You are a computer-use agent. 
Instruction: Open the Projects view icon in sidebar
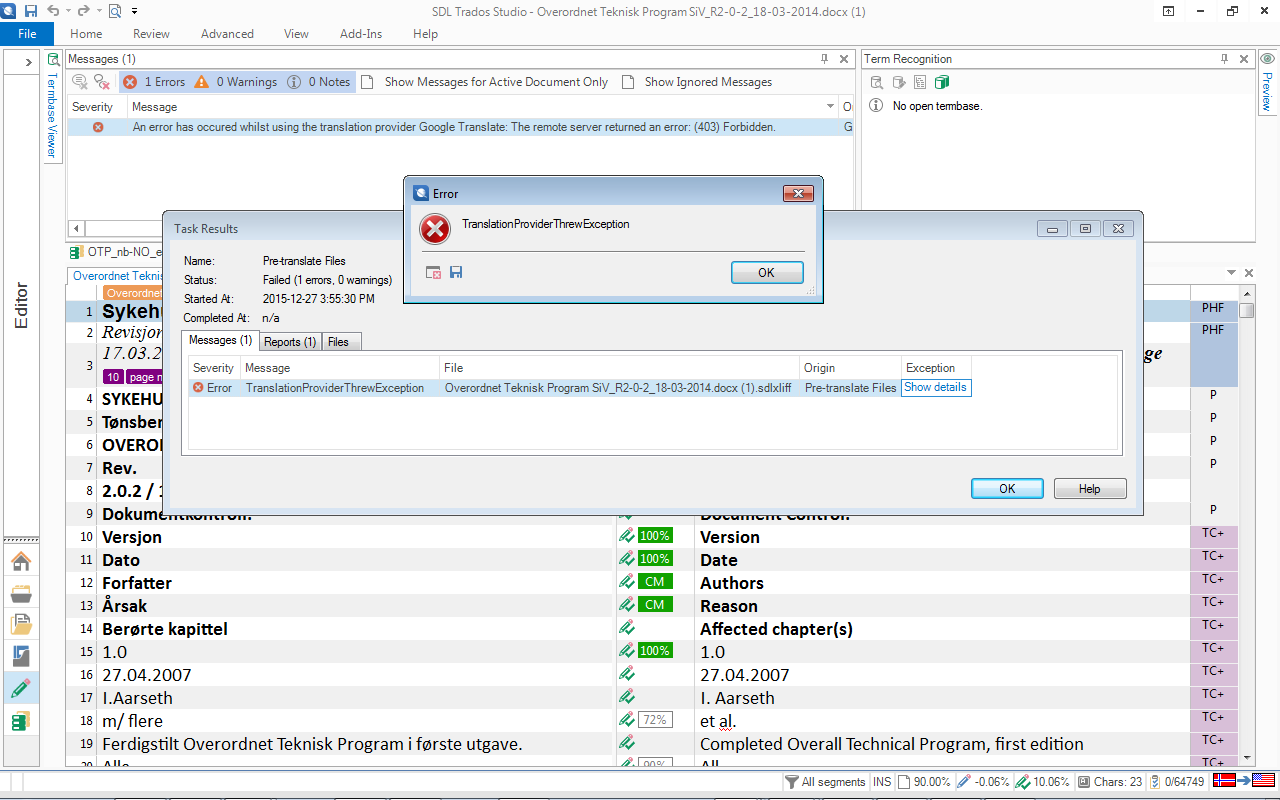pyautogui.click(x=20, y=594)
